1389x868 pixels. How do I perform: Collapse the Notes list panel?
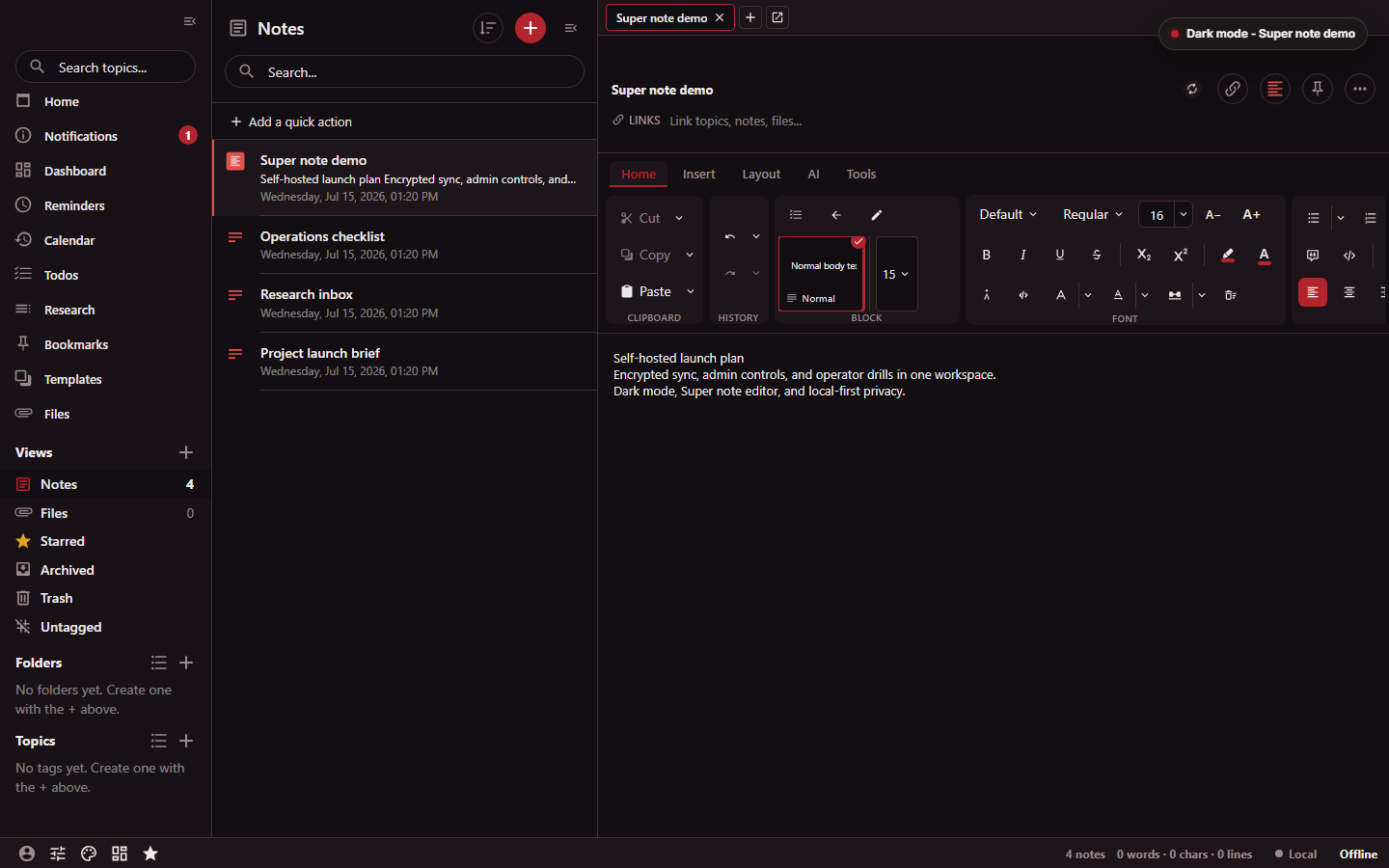click(571, 28)
